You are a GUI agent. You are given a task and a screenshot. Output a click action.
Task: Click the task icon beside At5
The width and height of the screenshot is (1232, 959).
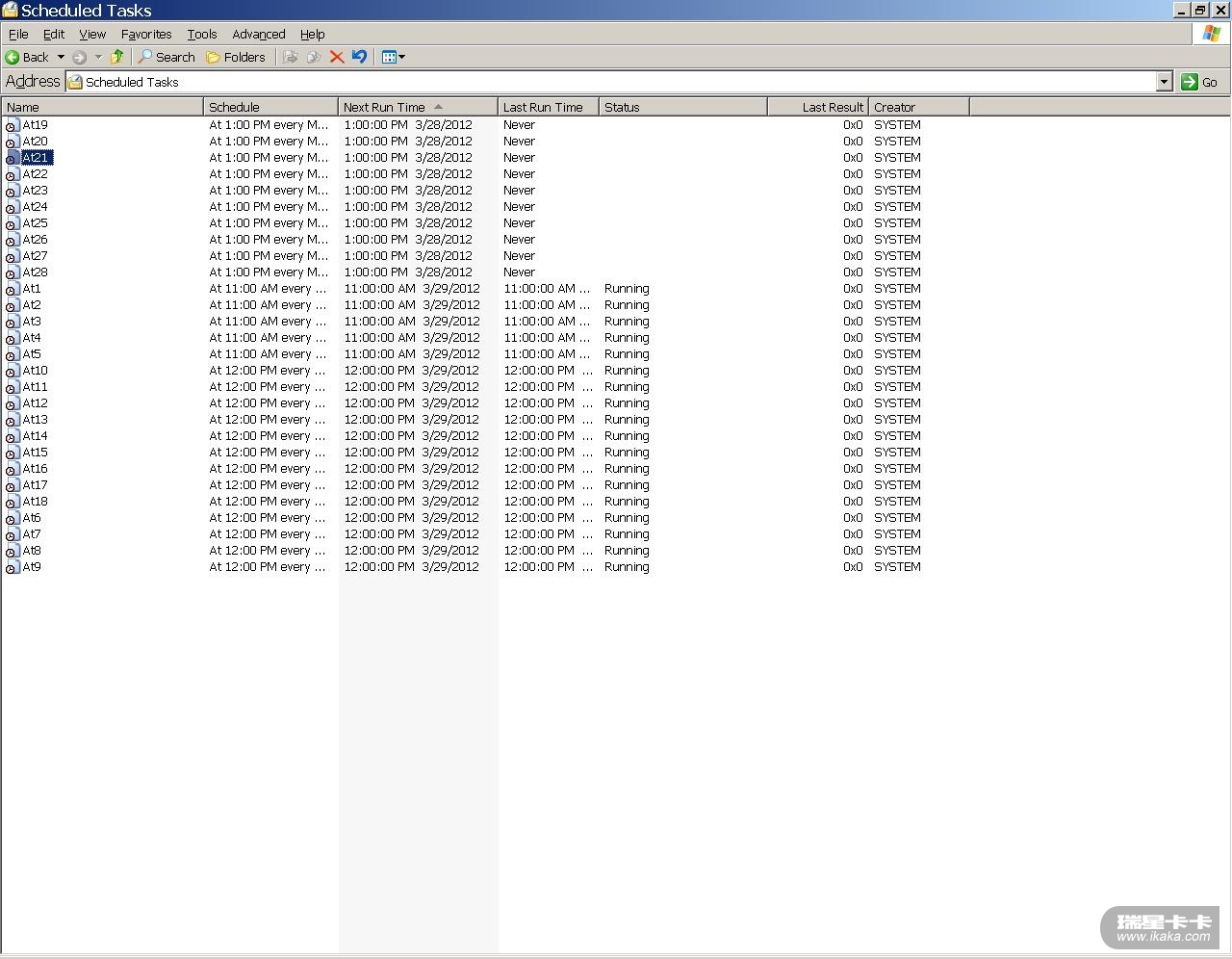pyautogui.click(x=13, y=354)
